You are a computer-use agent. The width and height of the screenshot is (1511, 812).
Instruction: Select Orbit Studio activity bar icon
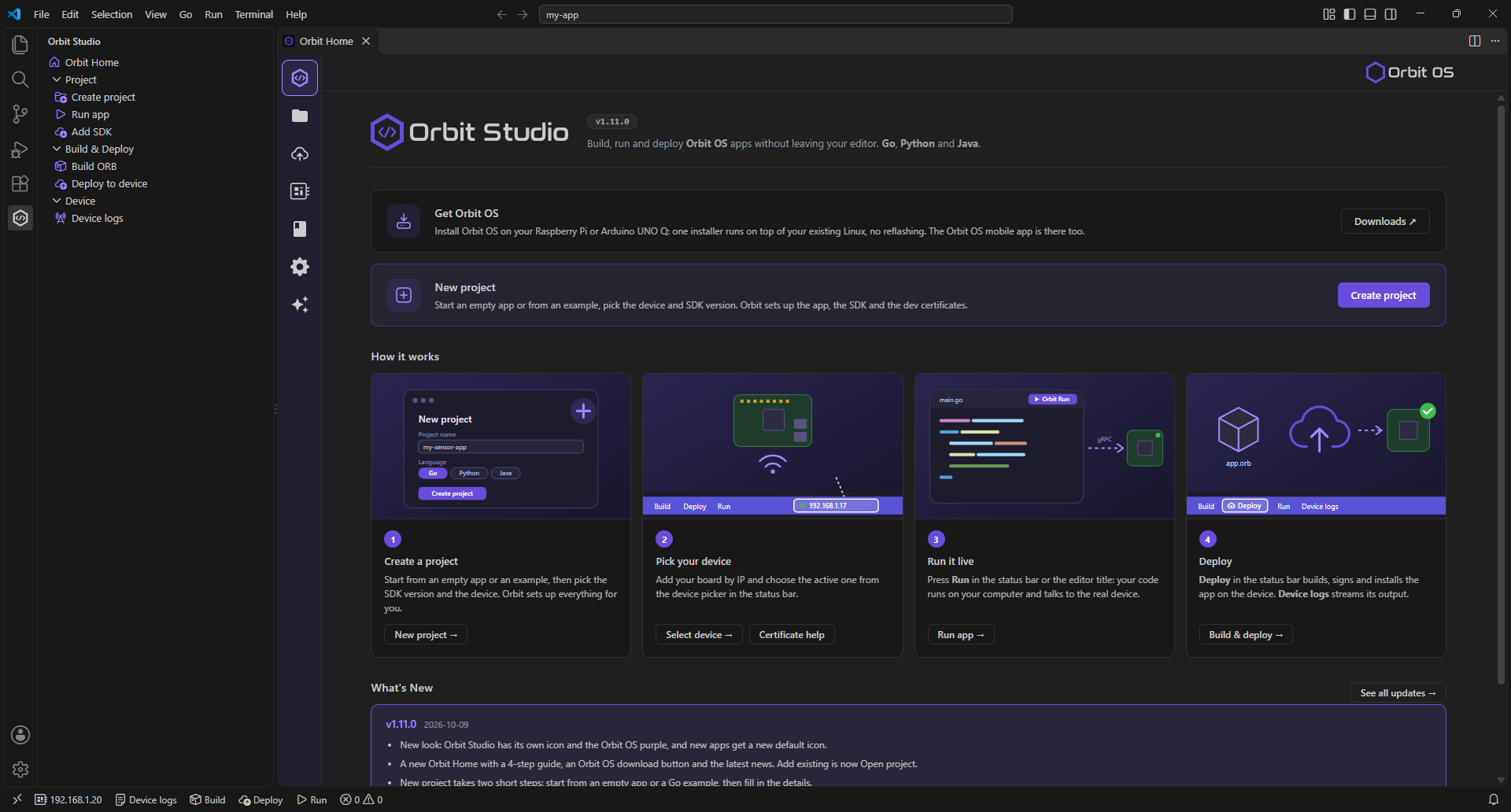coord(20,218)
